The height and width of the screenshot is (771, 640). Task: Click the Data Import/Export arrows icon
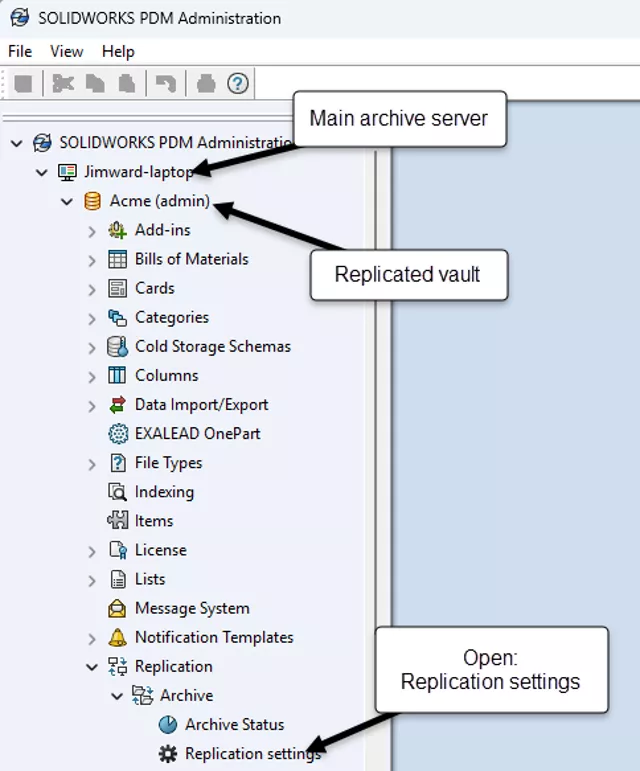click(117, 405)
